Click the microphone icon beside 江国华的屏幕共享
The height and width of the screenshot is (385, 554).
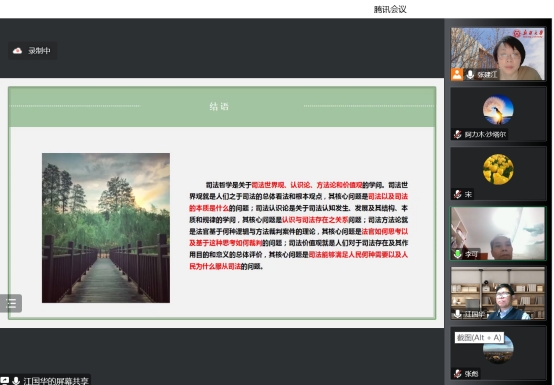(x=16, y=381)
